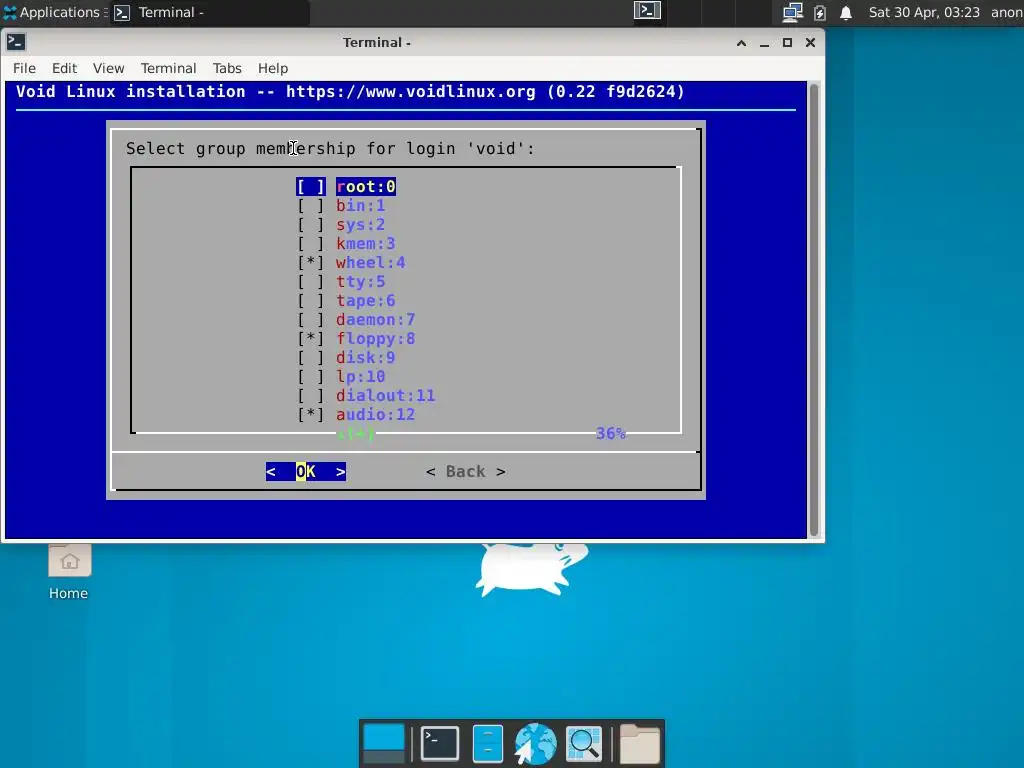Toggle the lp:10 group checkbox

[311, 376]
